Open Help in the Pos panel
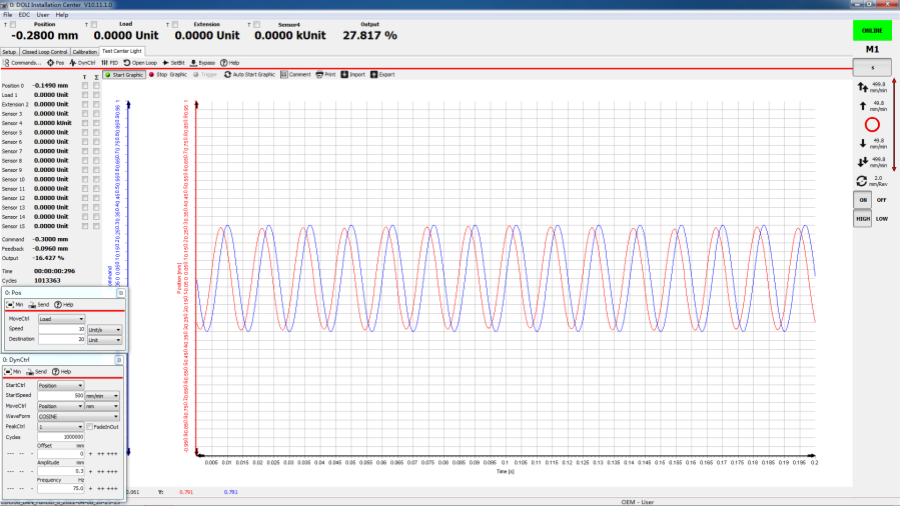 coord(64,305)
